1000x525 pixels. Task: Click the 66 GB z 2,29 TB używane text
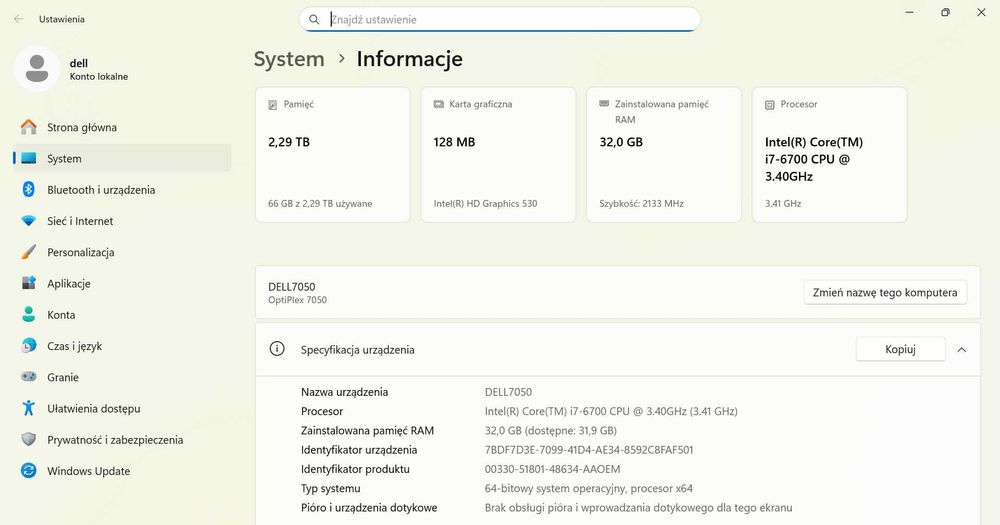coord(320,203)
